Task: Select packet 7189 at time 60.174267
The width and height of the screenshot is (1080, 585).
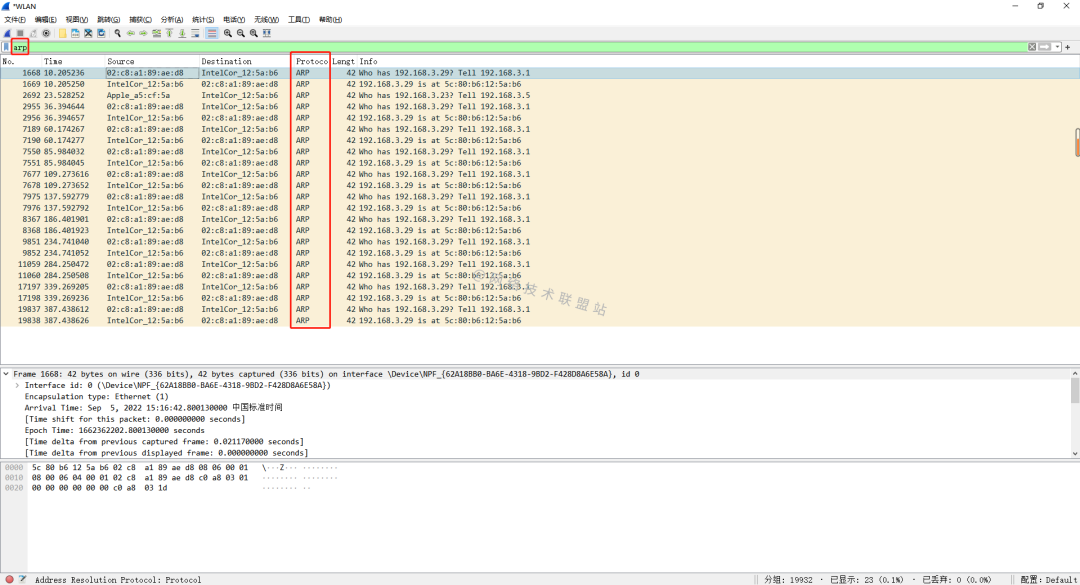Action: pyautogui.click(x=537, y=129)
